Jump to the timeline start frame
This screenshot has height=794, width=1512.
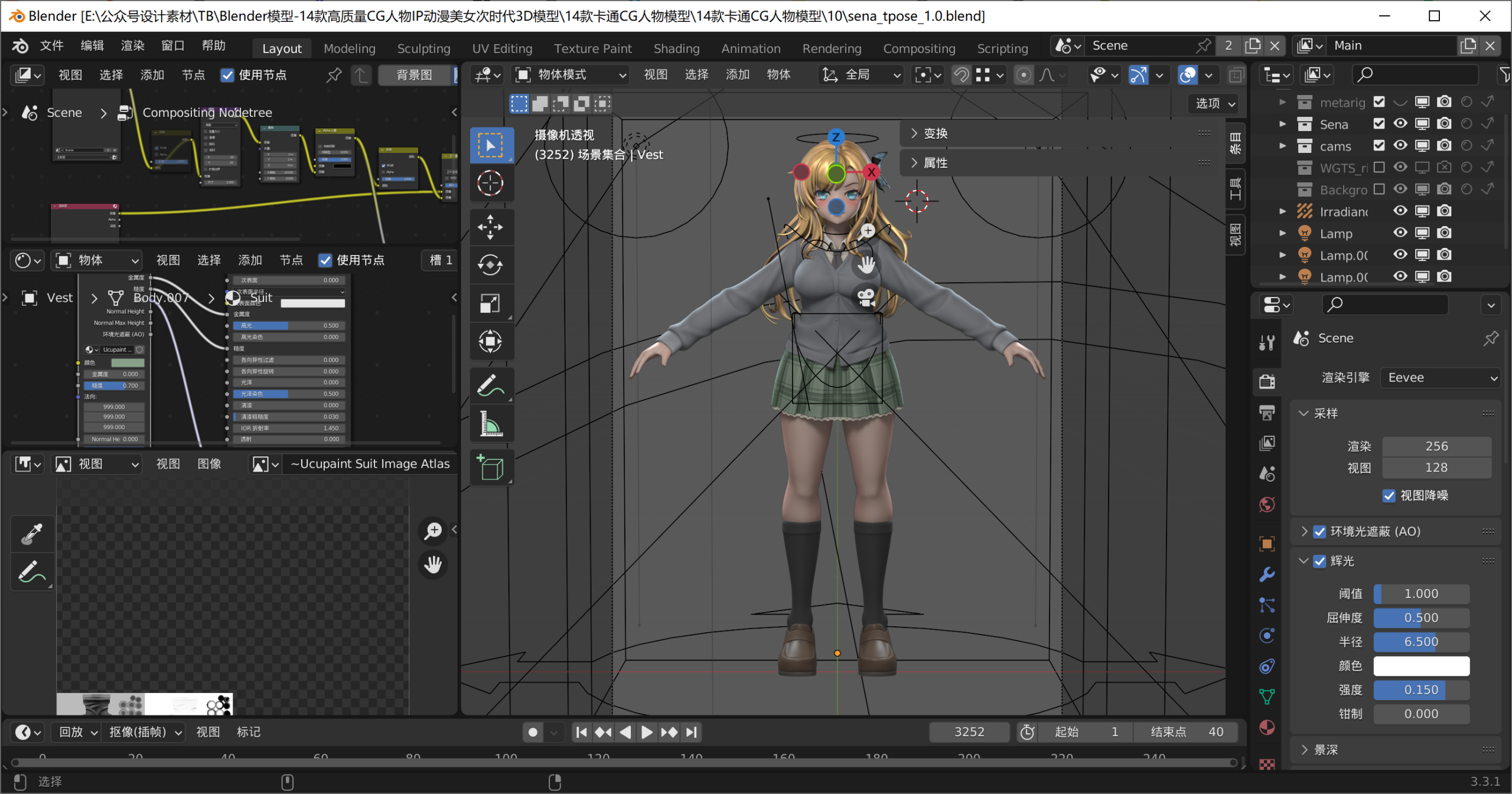coord(581,732)
